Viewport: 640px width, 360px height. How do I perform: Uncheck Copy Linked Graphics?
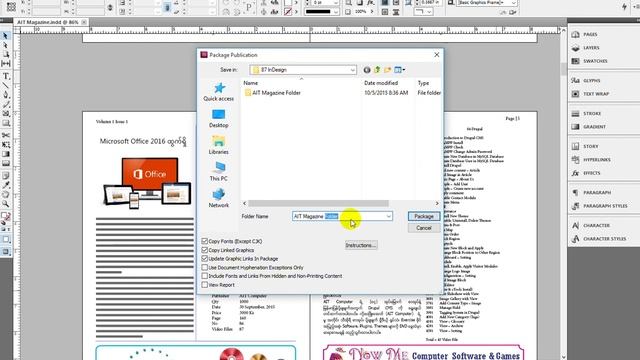coord(204,250)
